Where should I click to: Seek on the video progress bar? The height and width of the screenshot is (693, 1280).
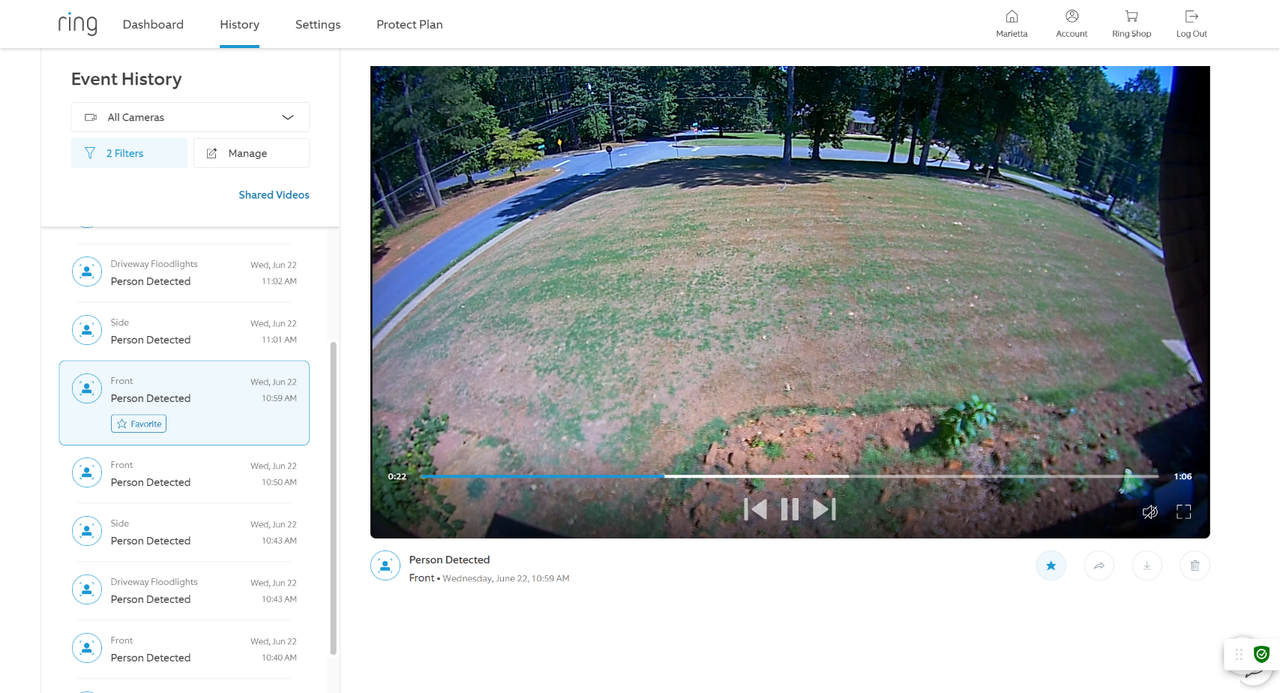tap(789, 477)
